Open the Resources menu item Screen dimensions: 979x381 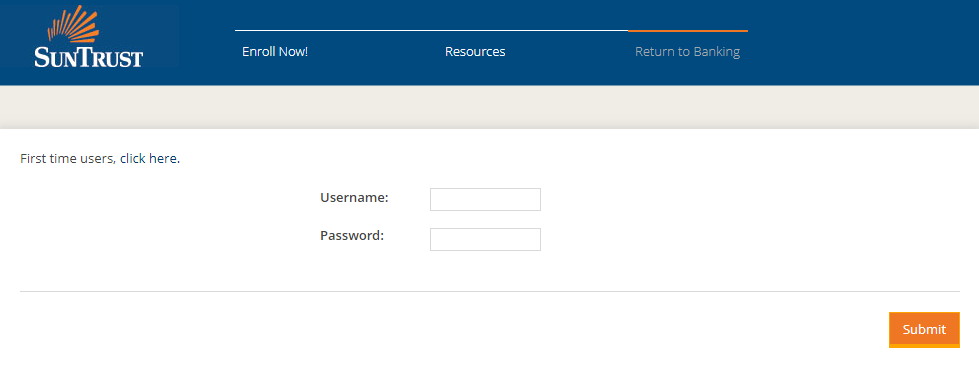(475, 52)
